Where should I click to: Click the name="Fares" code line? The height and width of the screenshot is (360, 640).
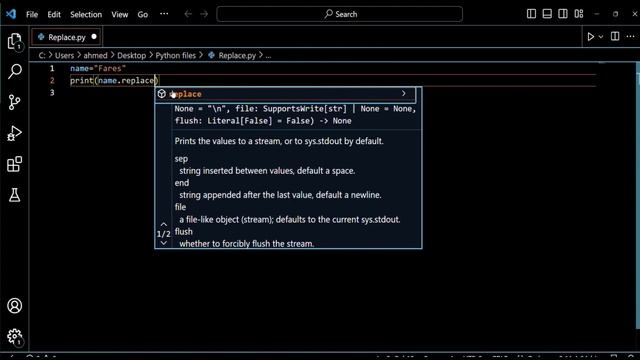coord(98,69)
